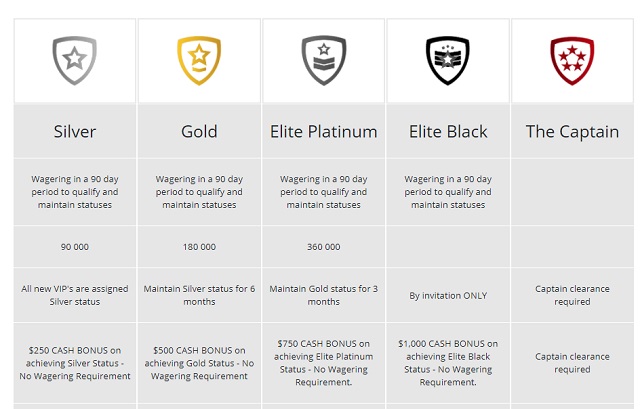Click the By invitation ONLY text
Screen dimensions: 640x409
(448, 296)
